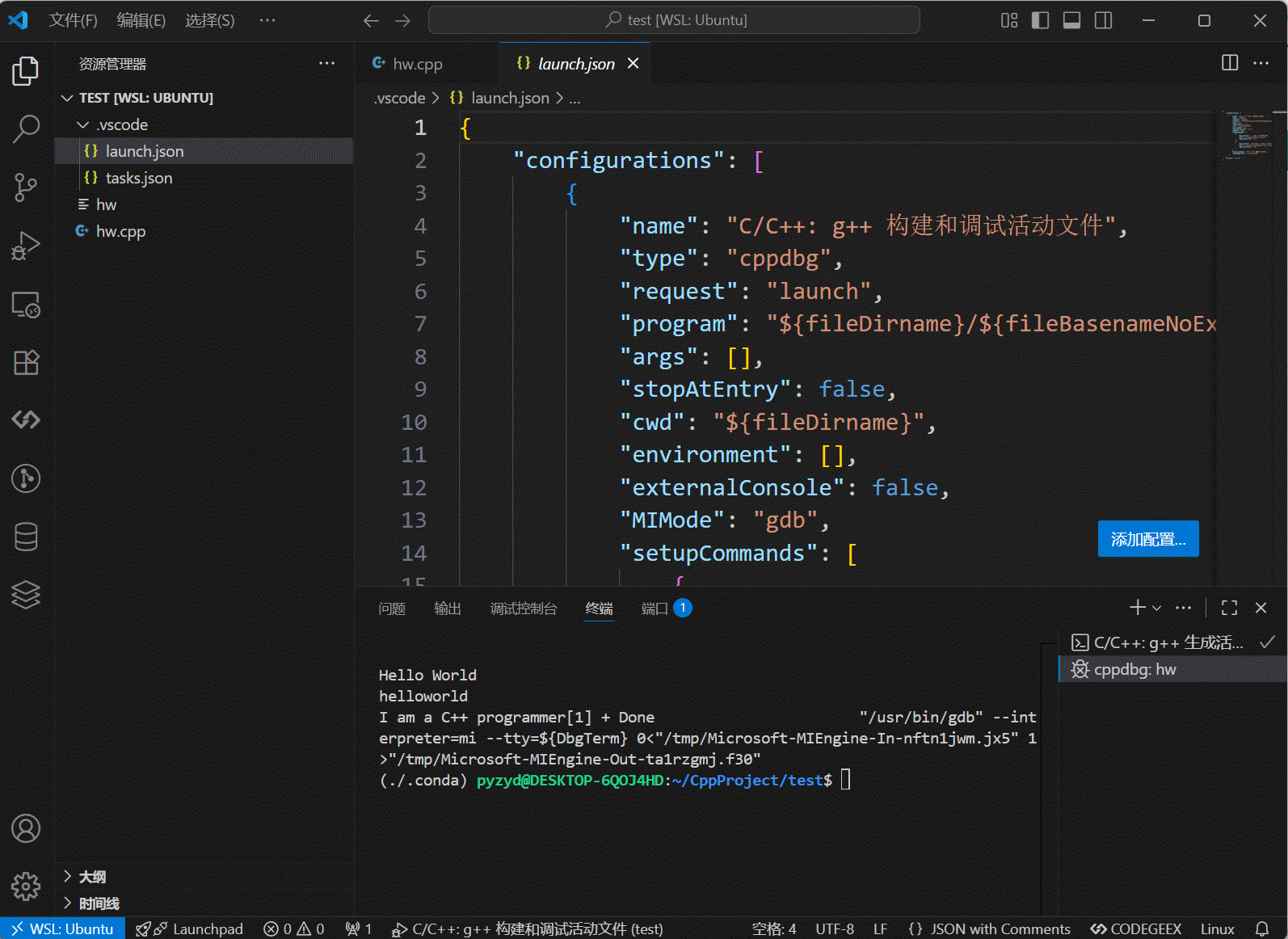Click the WSL: Ubuntu remote indicator
Viewport: 1288px width, 939px height.
click(63, 929)
